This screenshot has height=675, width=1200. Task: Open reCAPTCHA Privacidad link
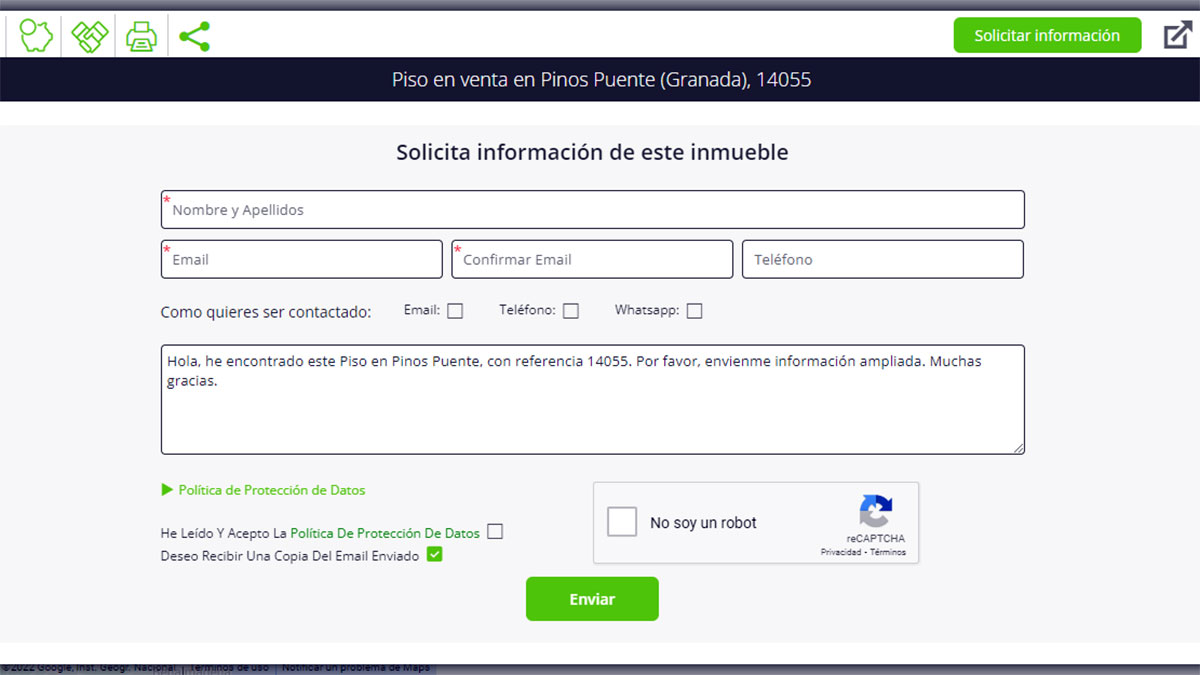pyautogui.click(x=840, y=552)
